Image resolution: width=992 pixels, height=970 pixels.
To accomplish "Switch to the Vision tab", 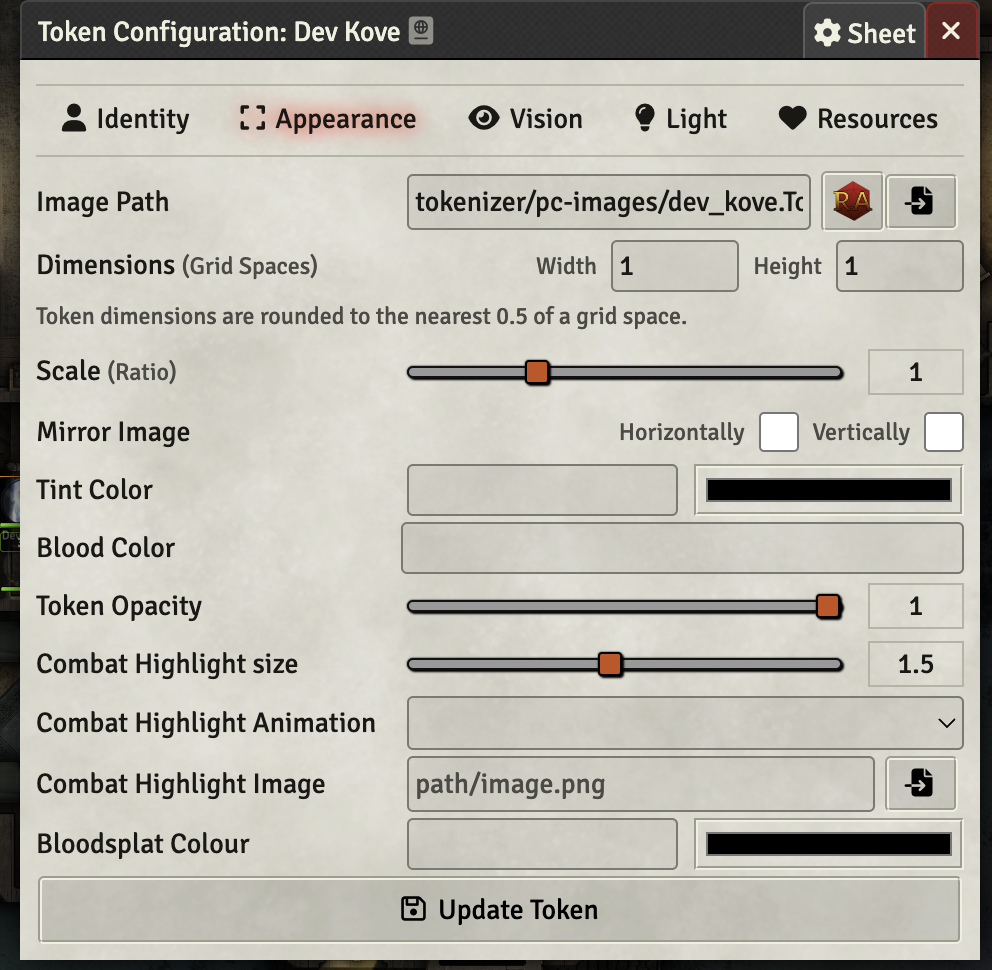I will pyautogui.click(x=526, y=118).
